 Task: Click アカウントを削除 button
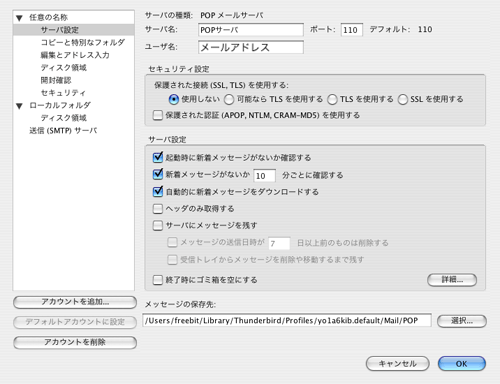pos(75,342)
